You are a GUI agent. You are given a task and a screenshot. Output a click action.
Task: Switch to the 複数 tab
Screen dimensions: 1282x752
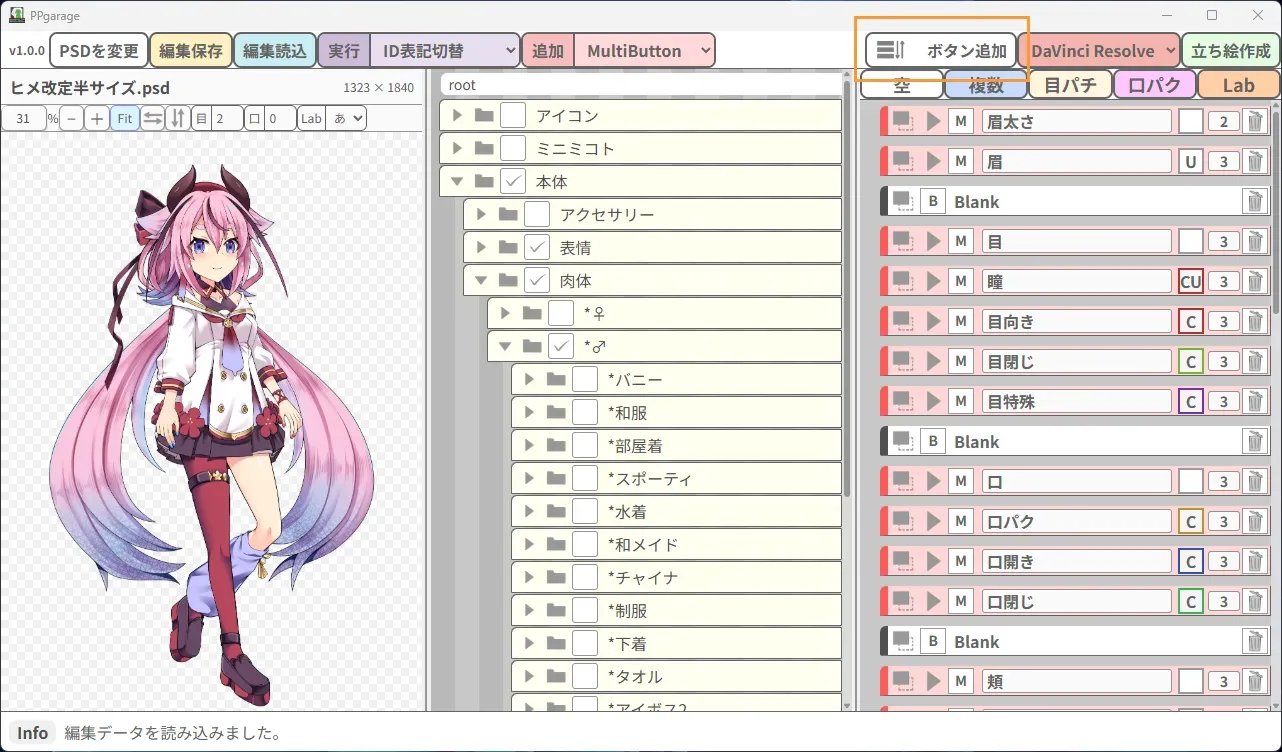click(x=986, y=85)
